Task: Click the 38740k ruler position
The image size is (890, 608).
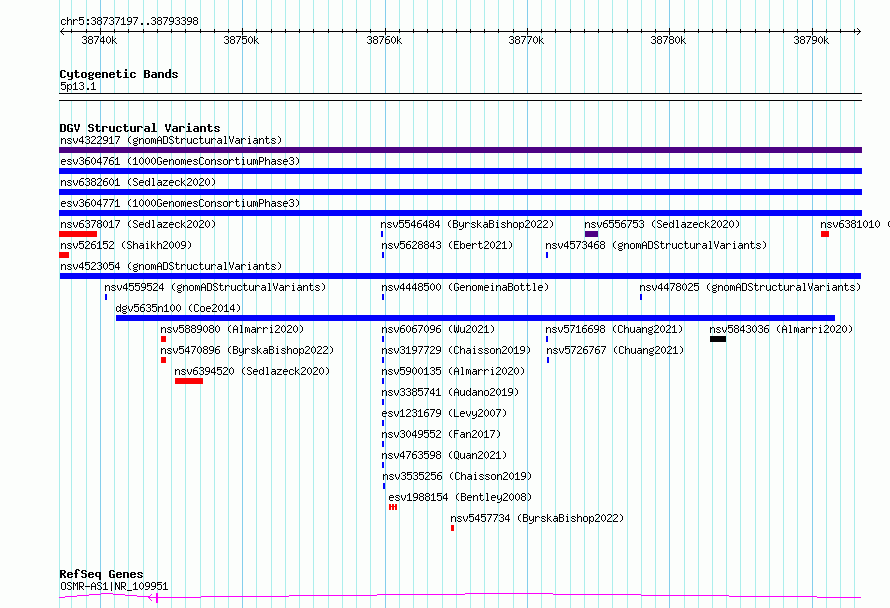Action: (99, 40)
